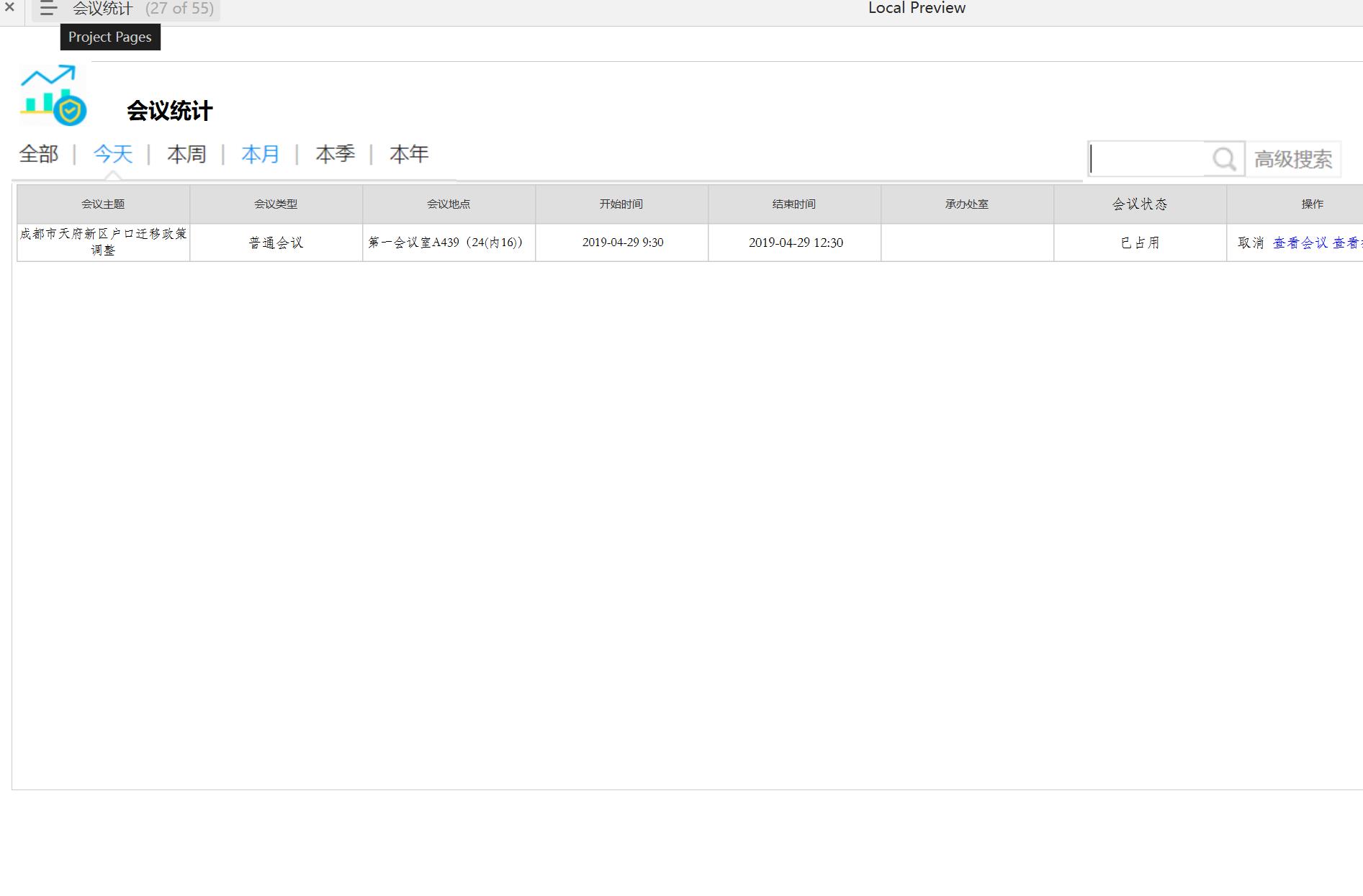Select the 本月 filter tab
The height and width of the screenshot is (896, 1363).
pos(261,154)
